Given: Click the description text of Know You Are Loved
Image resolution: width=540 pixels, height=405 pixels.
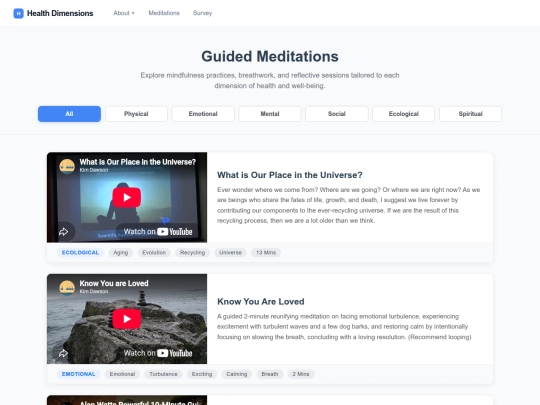Looking at the screenshot, I should [x=344, y=326].
